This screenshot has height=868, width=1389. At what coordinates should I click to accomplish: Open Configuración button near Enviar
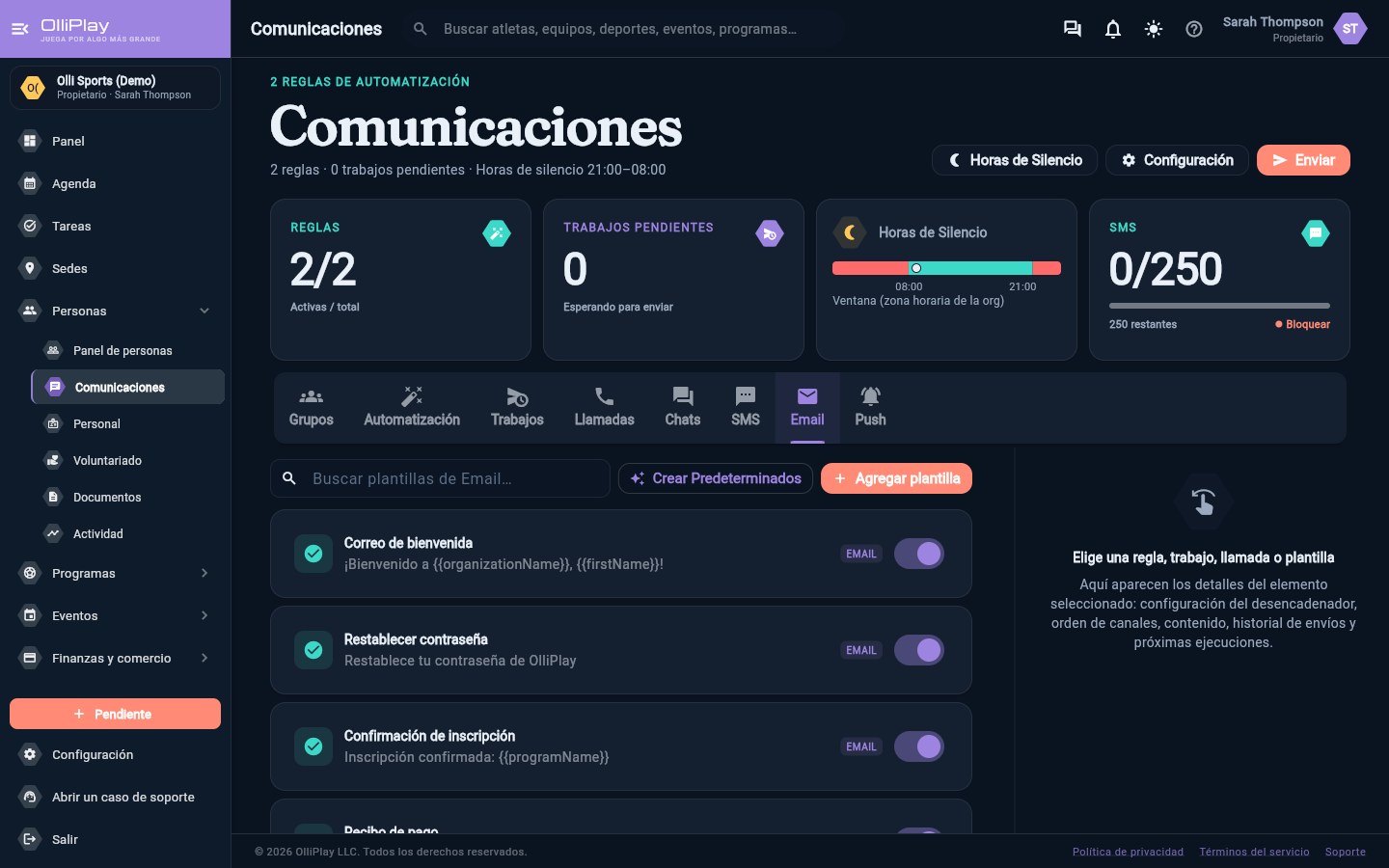(x=1177, y=160)
